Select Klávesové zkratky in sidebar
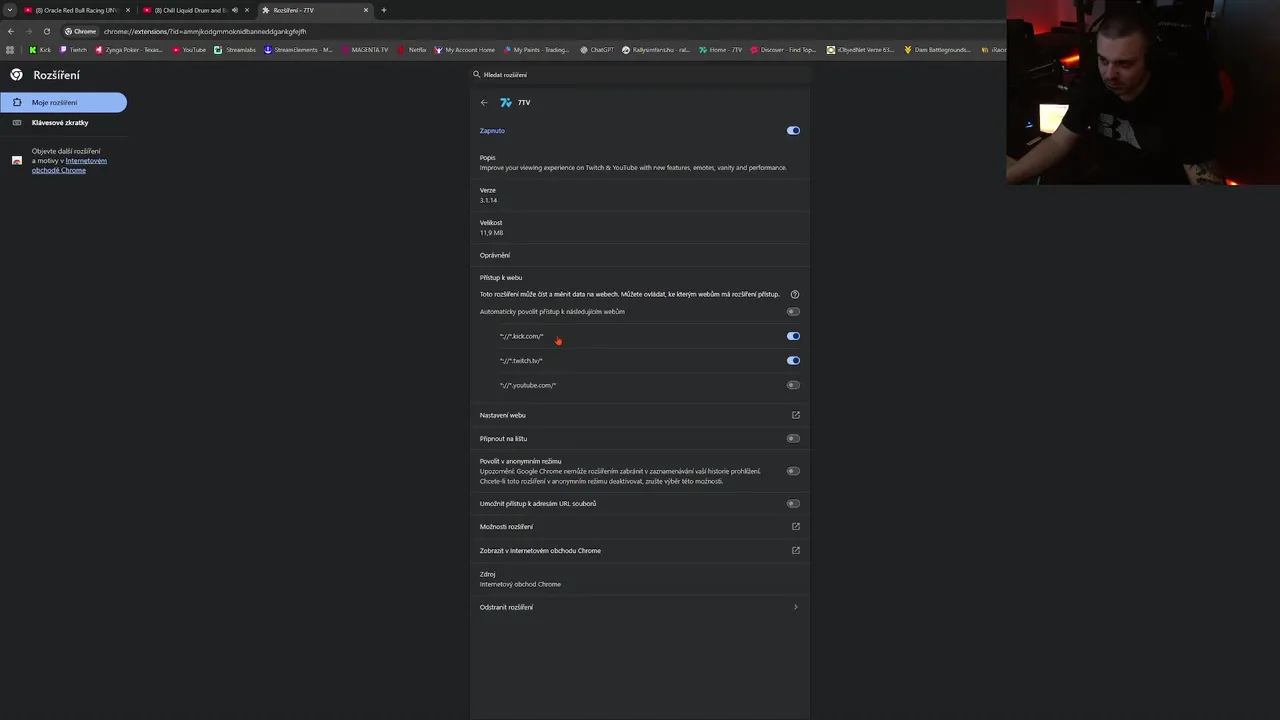This screenshot has width=1280, height=720. 63,122
